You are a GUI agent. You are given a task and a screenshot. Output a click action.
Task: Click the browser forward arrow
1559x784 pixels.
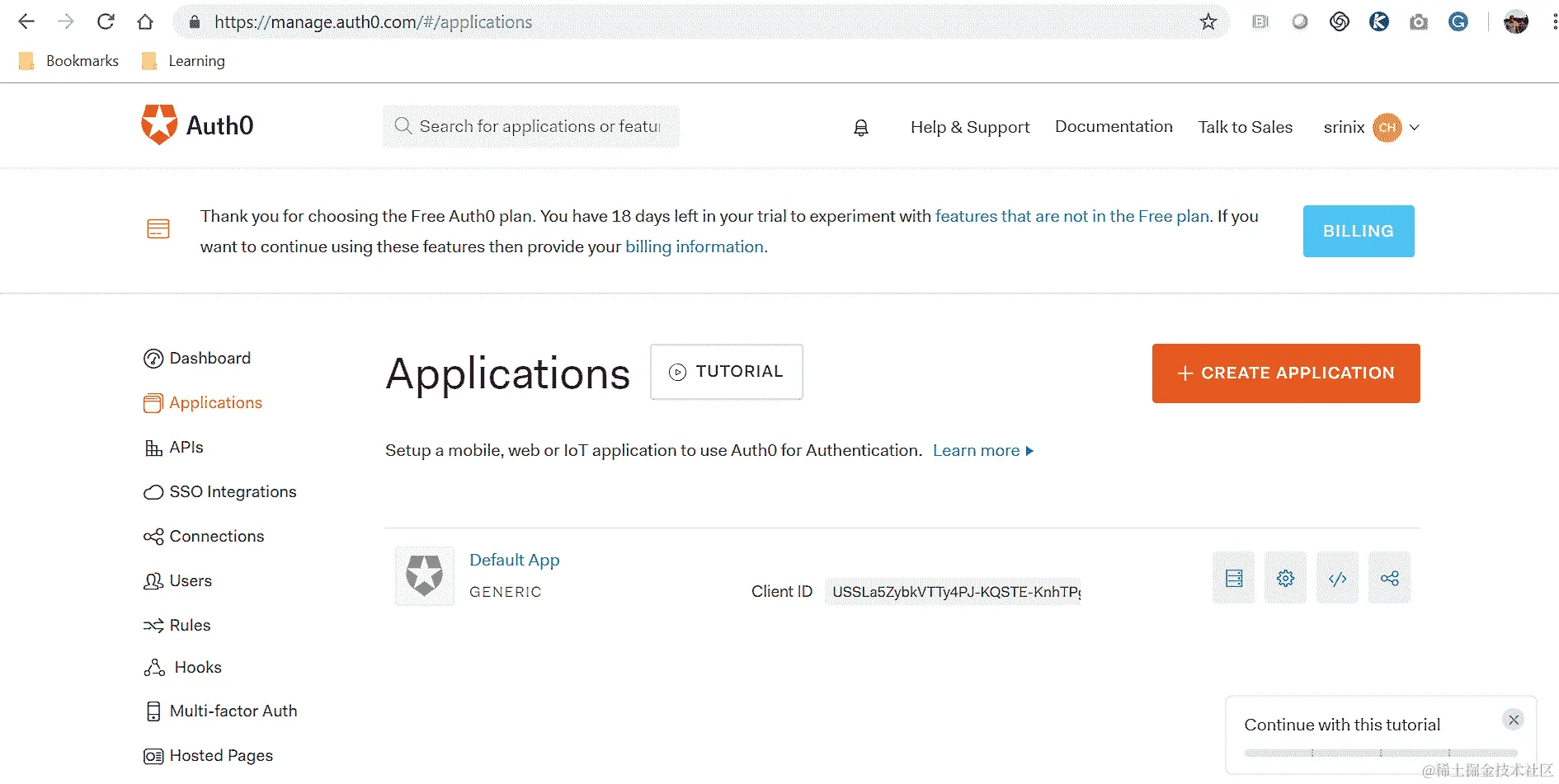click(66, 21)
